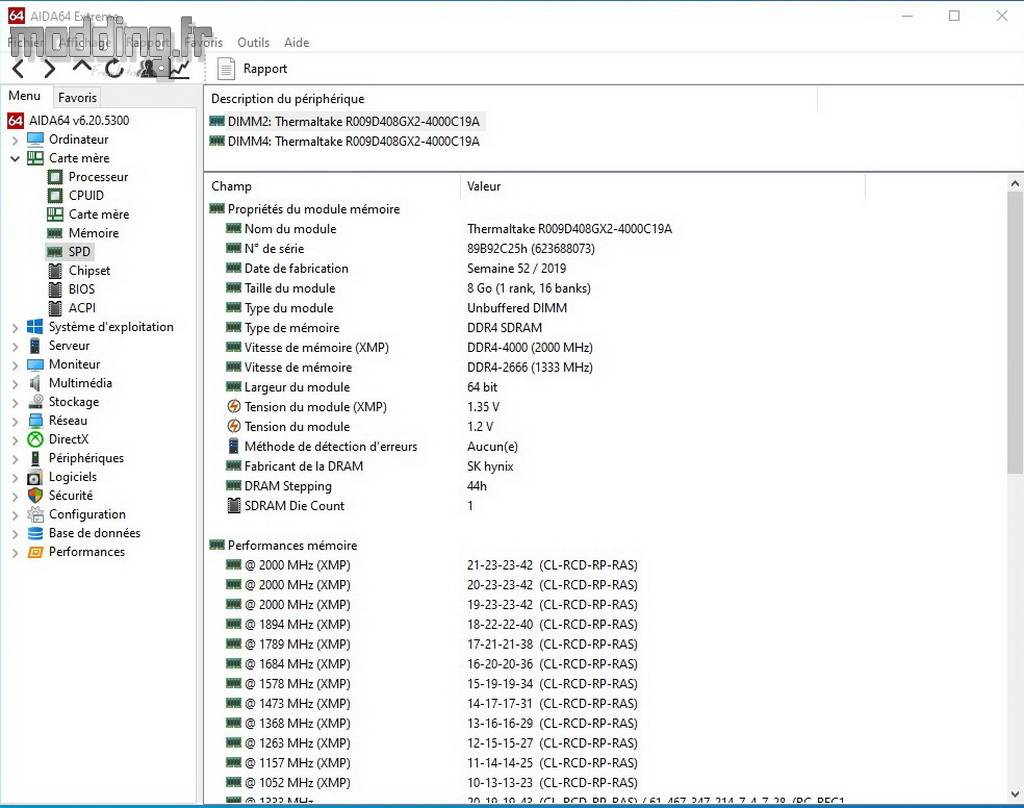Expand the Périphériques tree node
Viewport: 1024px width, 808px height.
pos(15,459)
